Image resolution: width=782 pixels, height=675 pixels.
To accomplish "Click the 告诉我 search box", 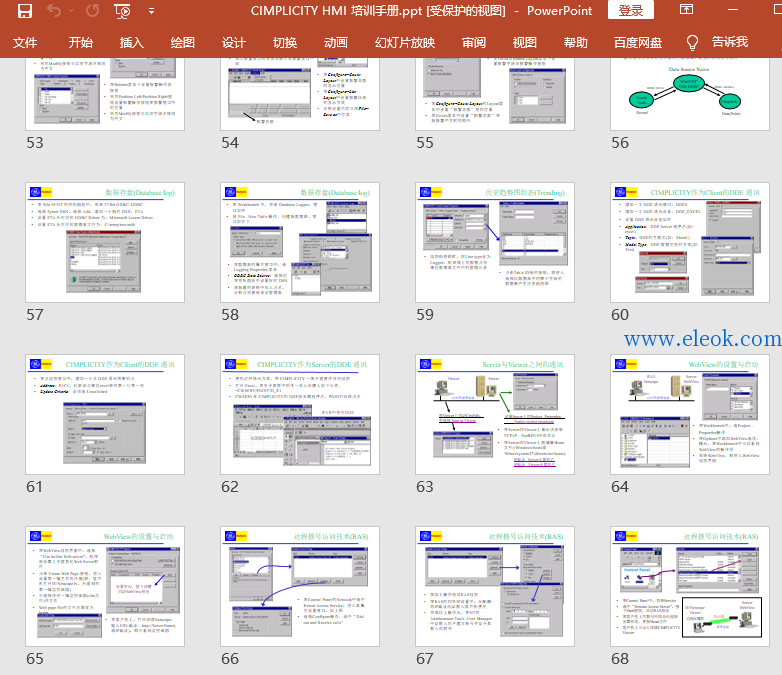I will pyautogui.click(x=730, y=42).
